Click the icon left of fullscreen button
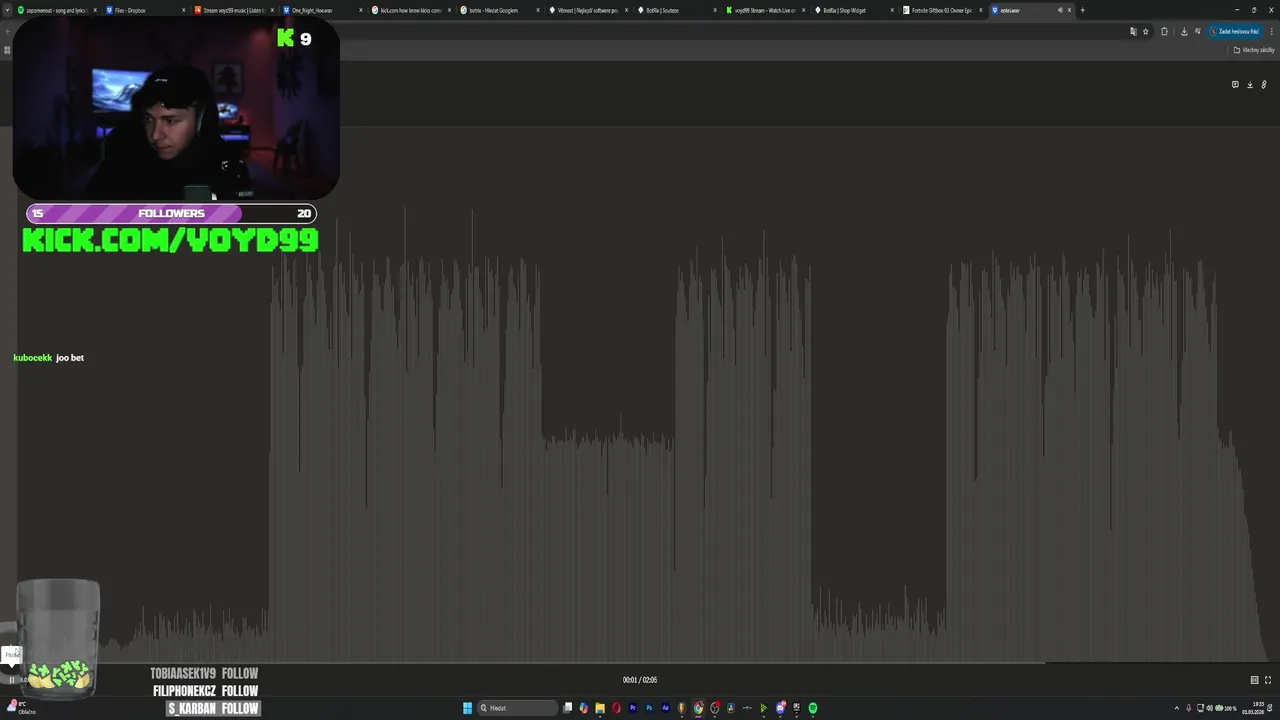Viewport: 1280px width, 720px height. click(x=1254, y=680)
